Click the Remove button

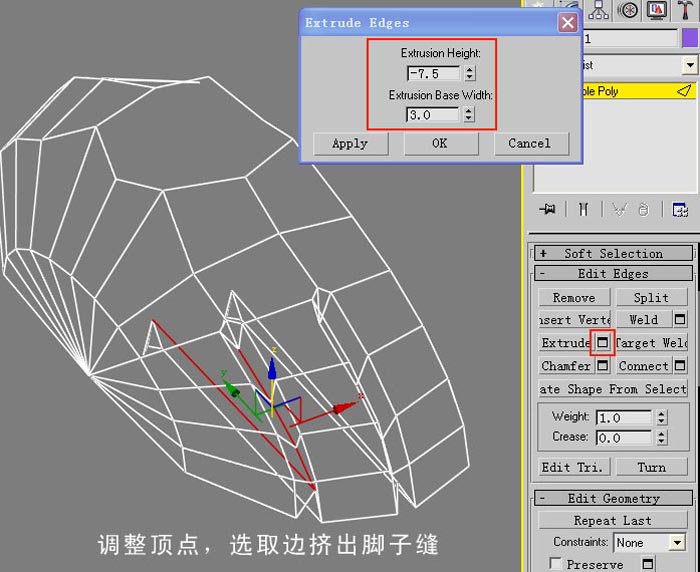(x=574, y=297)
